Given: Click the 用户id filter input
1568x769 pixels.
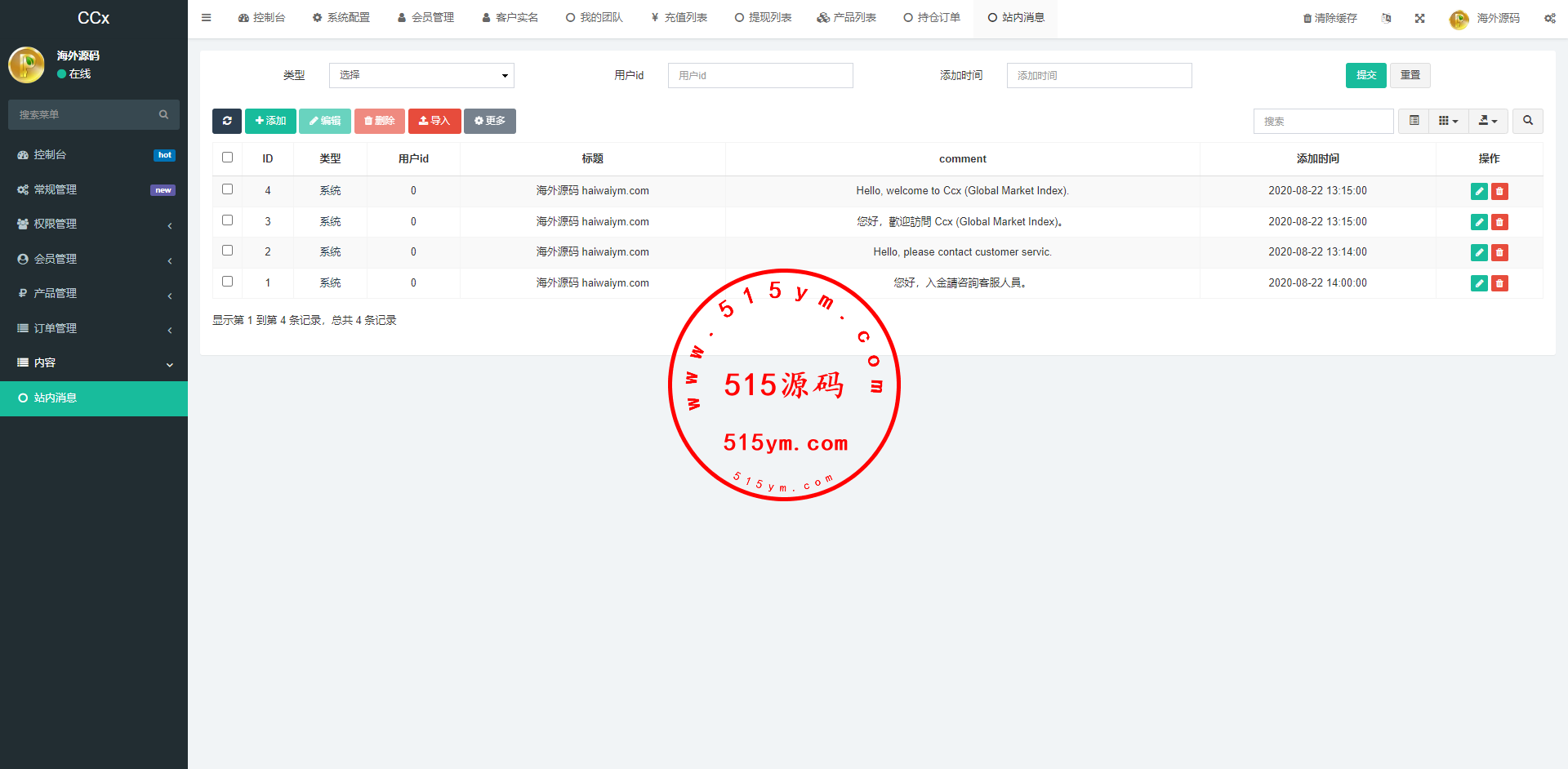Looking at the screenshot, I should [x=759, y=75].
